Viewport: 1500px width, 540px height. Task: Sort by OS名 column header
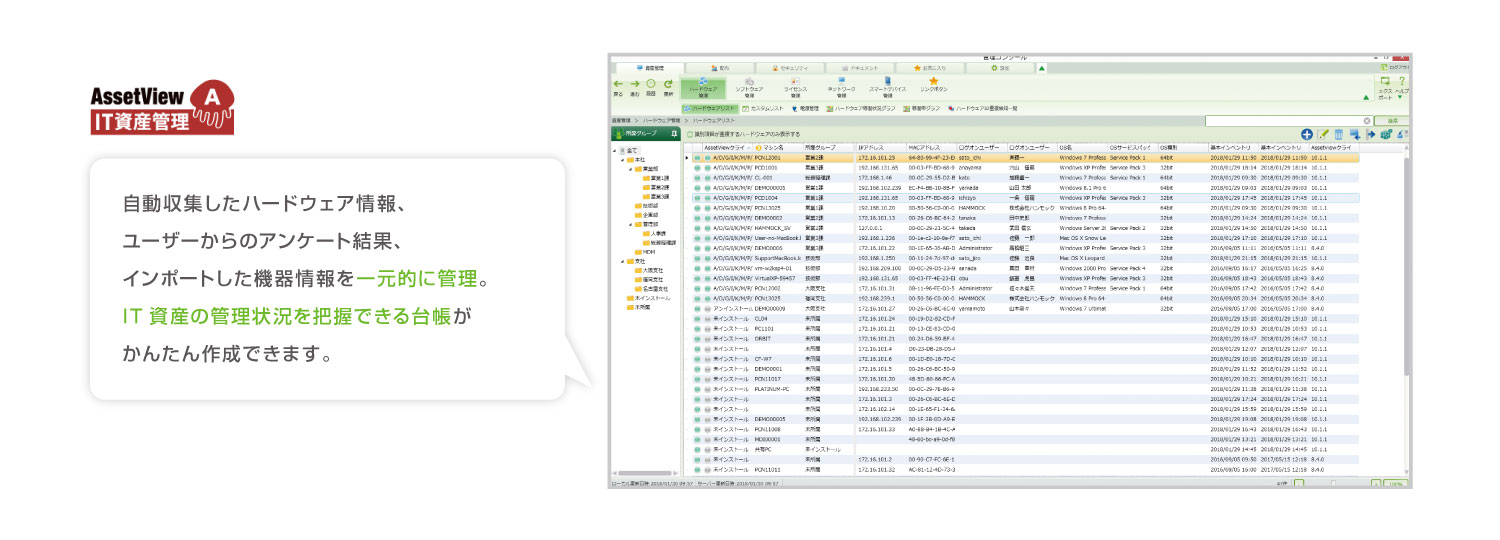1083,148
